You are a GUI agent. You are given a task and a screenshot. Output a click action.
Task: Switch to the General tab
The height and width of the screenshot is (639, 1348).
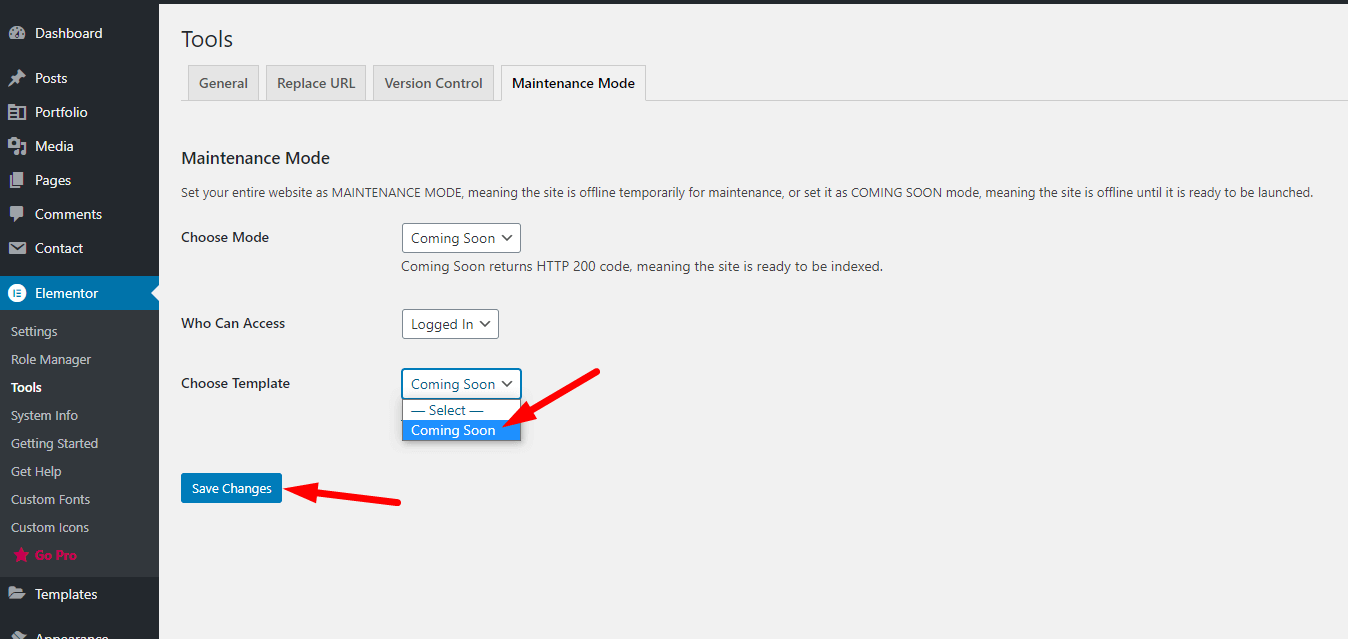pyautogui.click(x=223, y=83)
